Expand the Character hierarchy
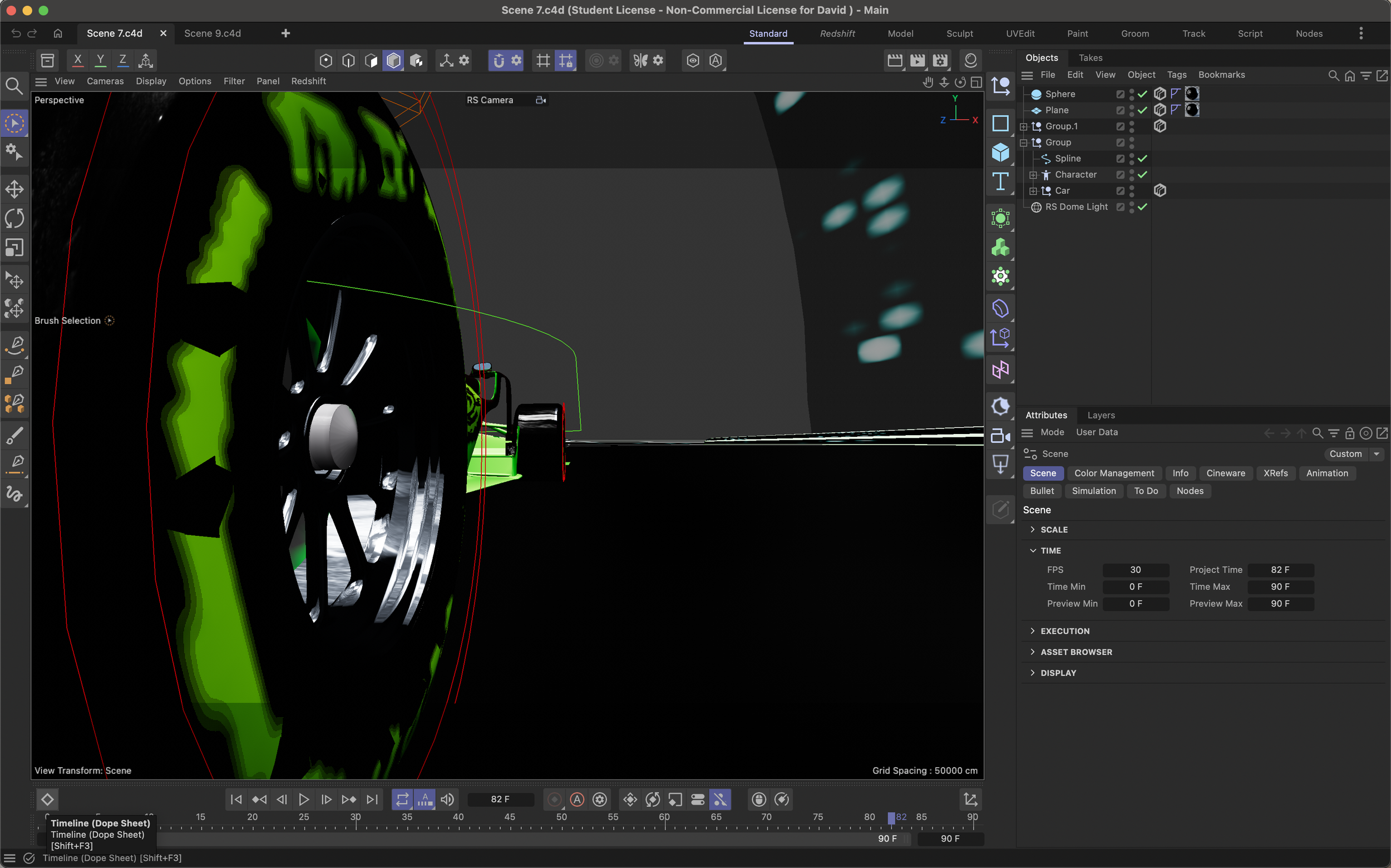Viewport: 1391px width, 868px height. tap(1033, 175)
